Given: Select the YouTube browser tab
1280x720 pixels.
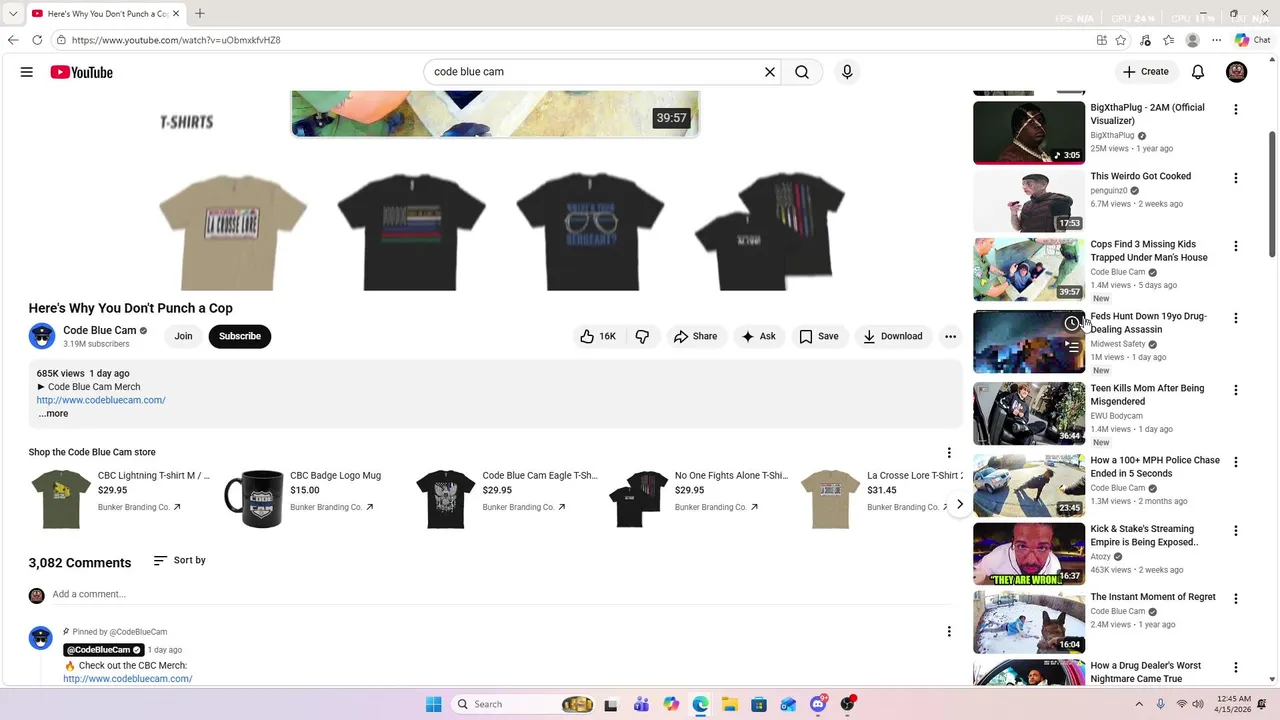Looking at the screenshot, I should 105,14.
